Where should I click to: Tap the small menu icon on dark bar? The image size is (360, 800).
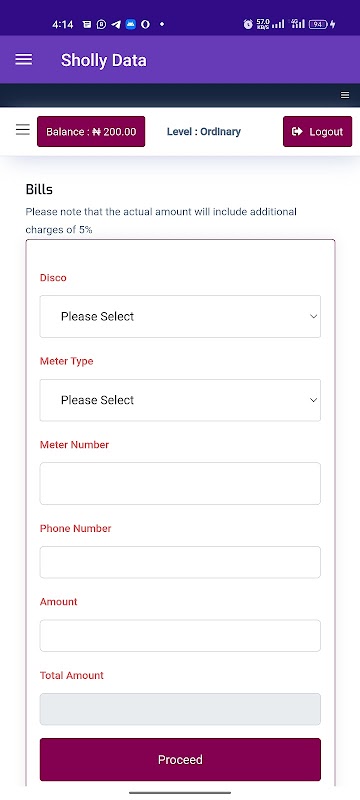click(345, 95)
